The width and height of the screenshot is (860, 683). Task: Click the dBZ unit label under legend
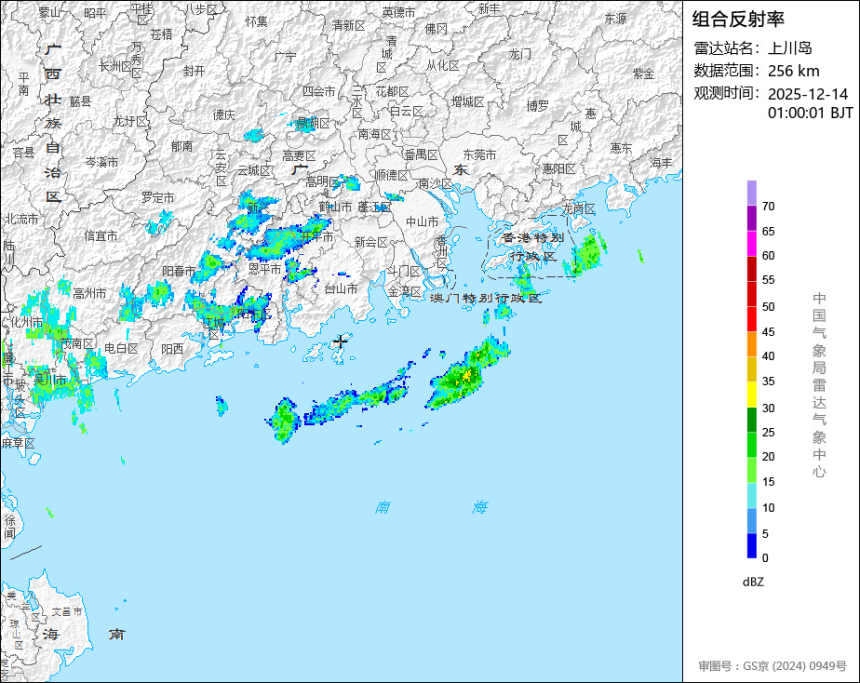[x=753, y=582]
